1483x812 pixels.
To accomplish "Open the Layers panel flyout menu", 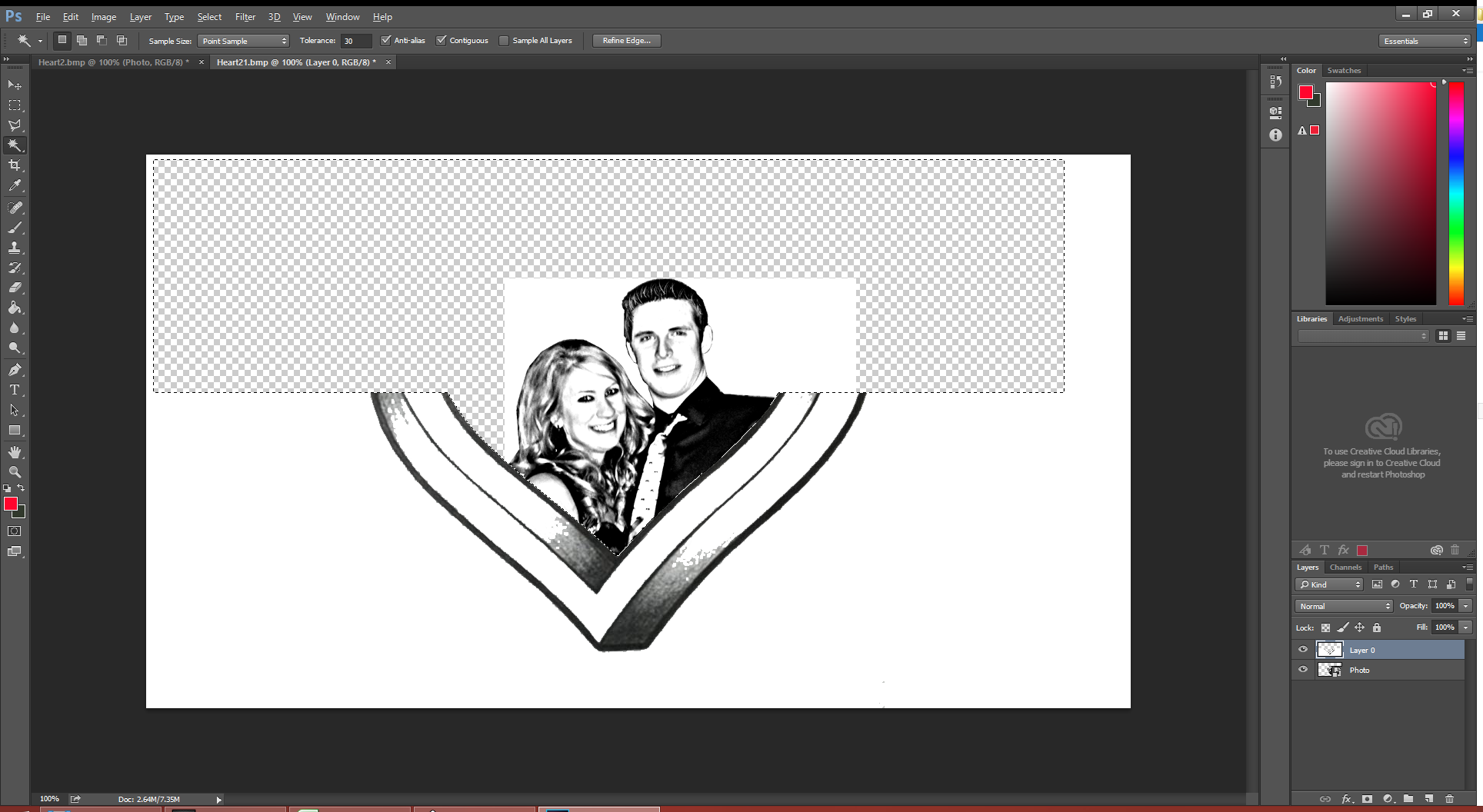I will click(x=1468, y=567).
